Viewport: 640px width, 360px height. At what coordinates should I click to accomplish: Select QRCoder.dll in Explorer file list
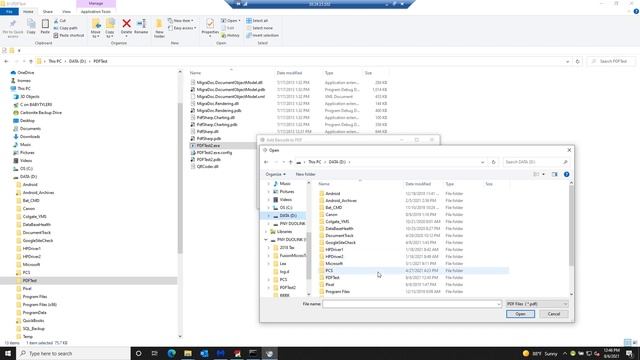[x=207, y=167]
